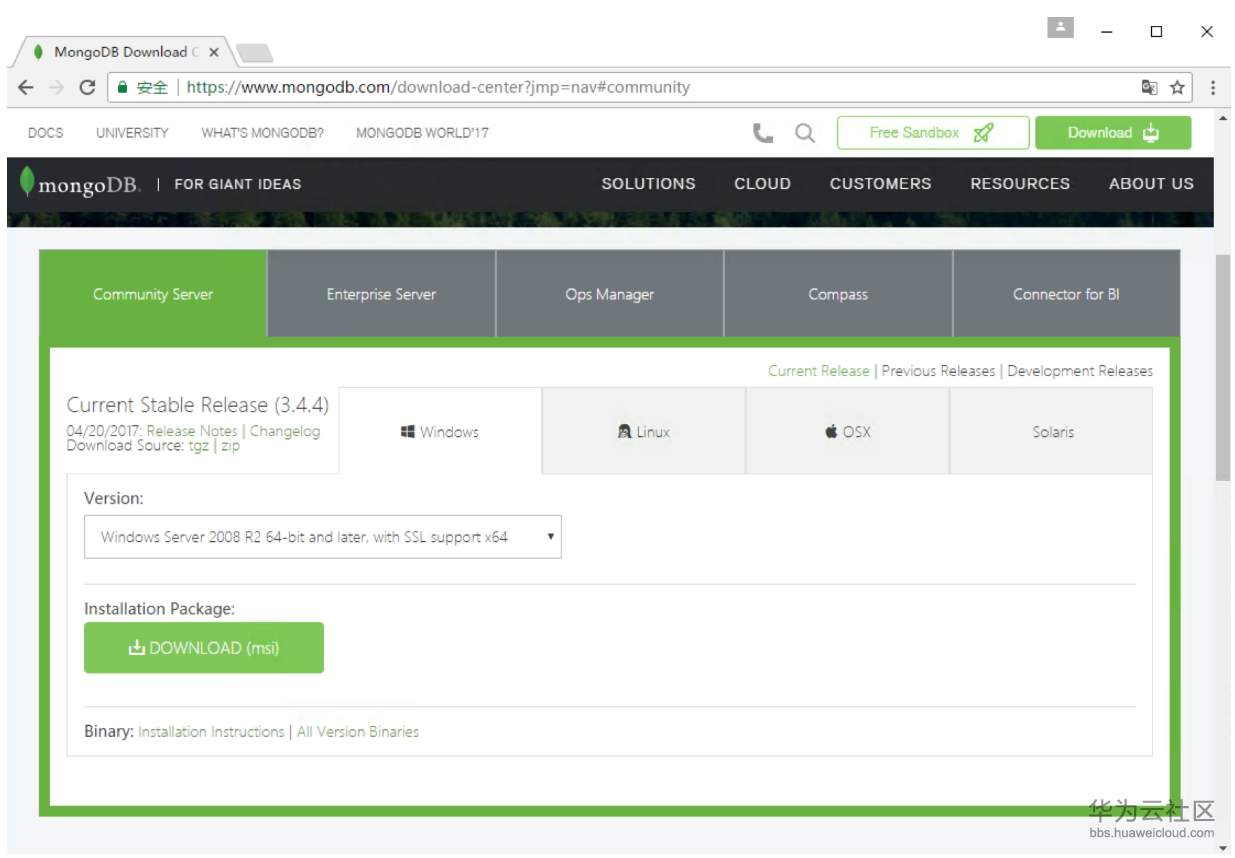Image resolution: width=1235 pixels, height=858 pixels.
Task: Click the browser back arrow
Action: click(x=26, y=87)
